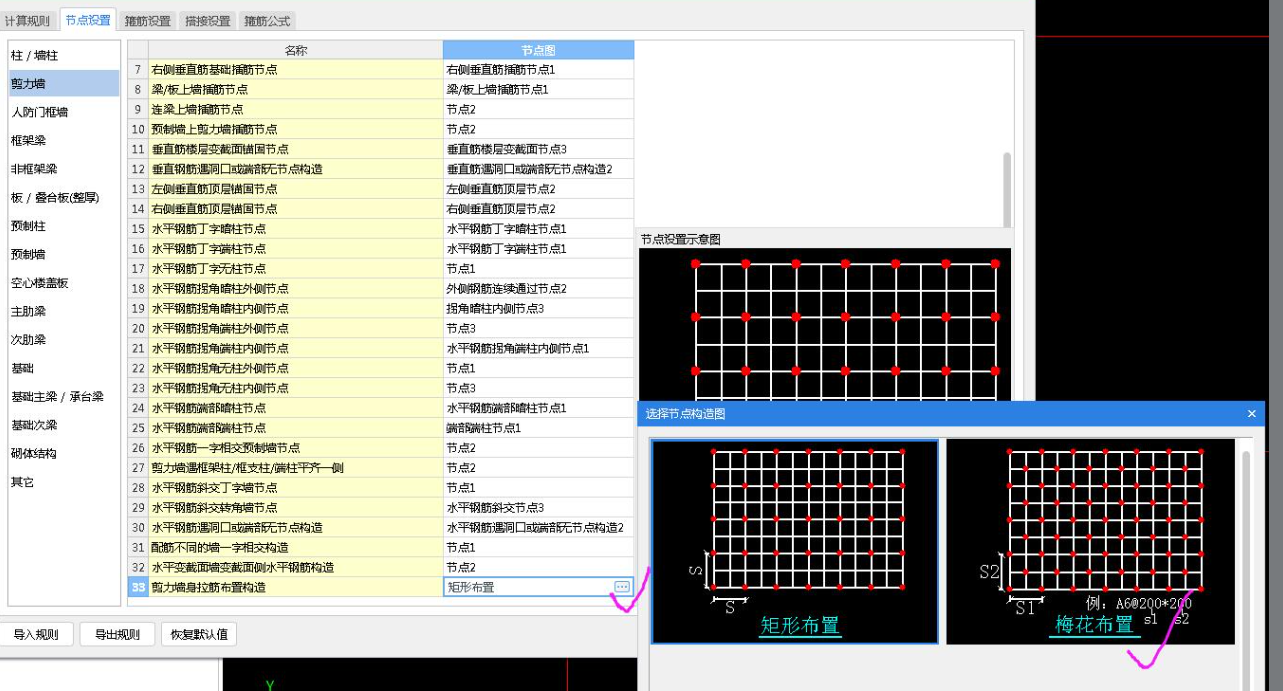The image size is (1283, 691).
Task: Select 砌体结构 in the component list
Action: click(64, 453)
